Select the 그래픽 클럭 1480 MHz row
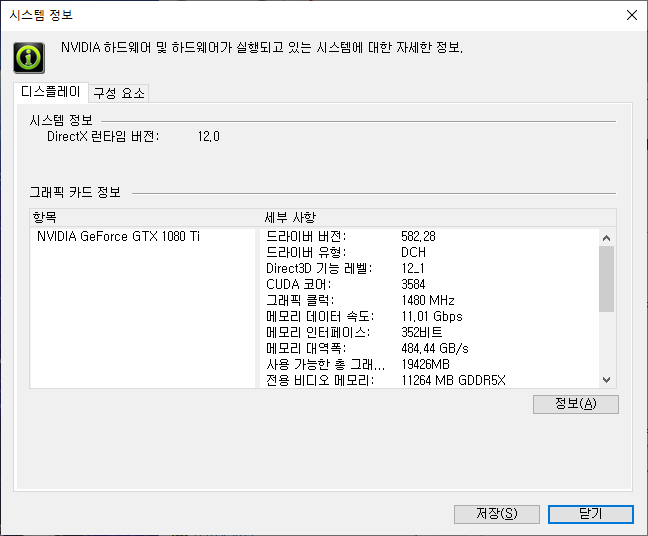 [430, 300]
